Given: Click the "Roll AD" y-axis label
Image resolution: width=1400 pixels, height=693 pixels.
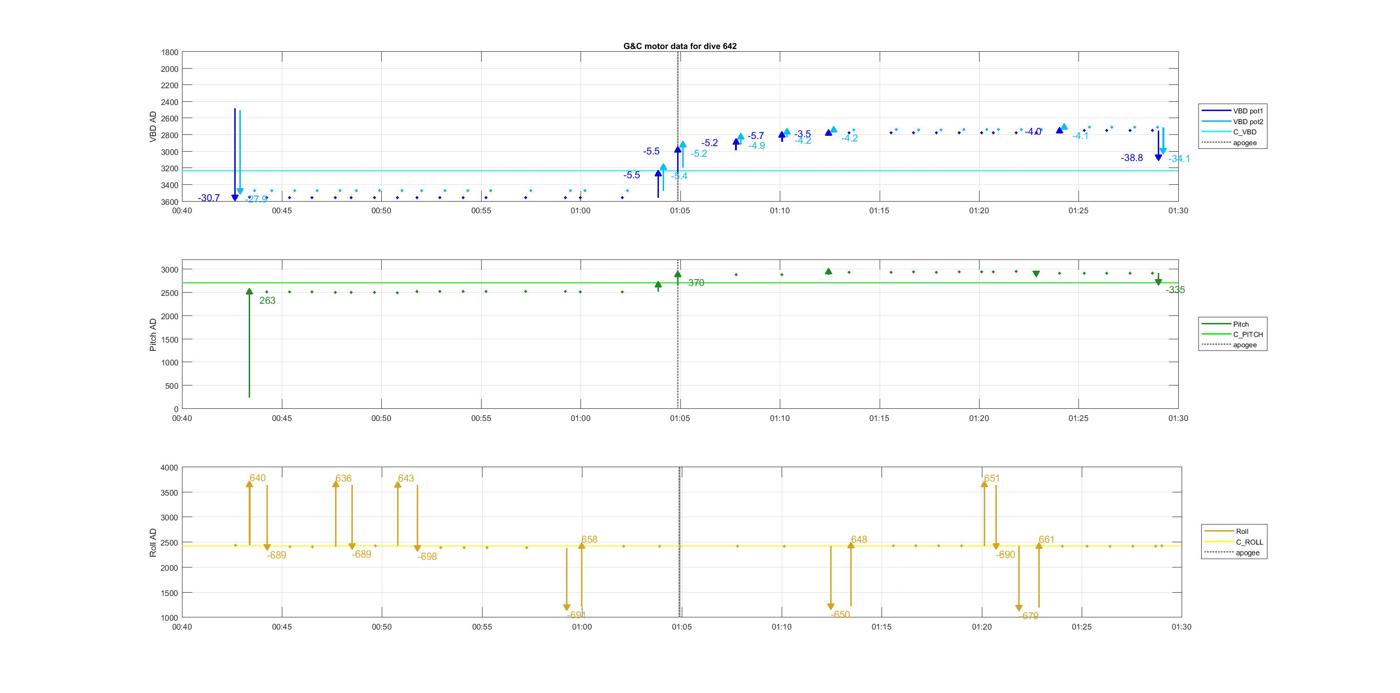Looking at the screenshot, I should [x=154, y=542].
